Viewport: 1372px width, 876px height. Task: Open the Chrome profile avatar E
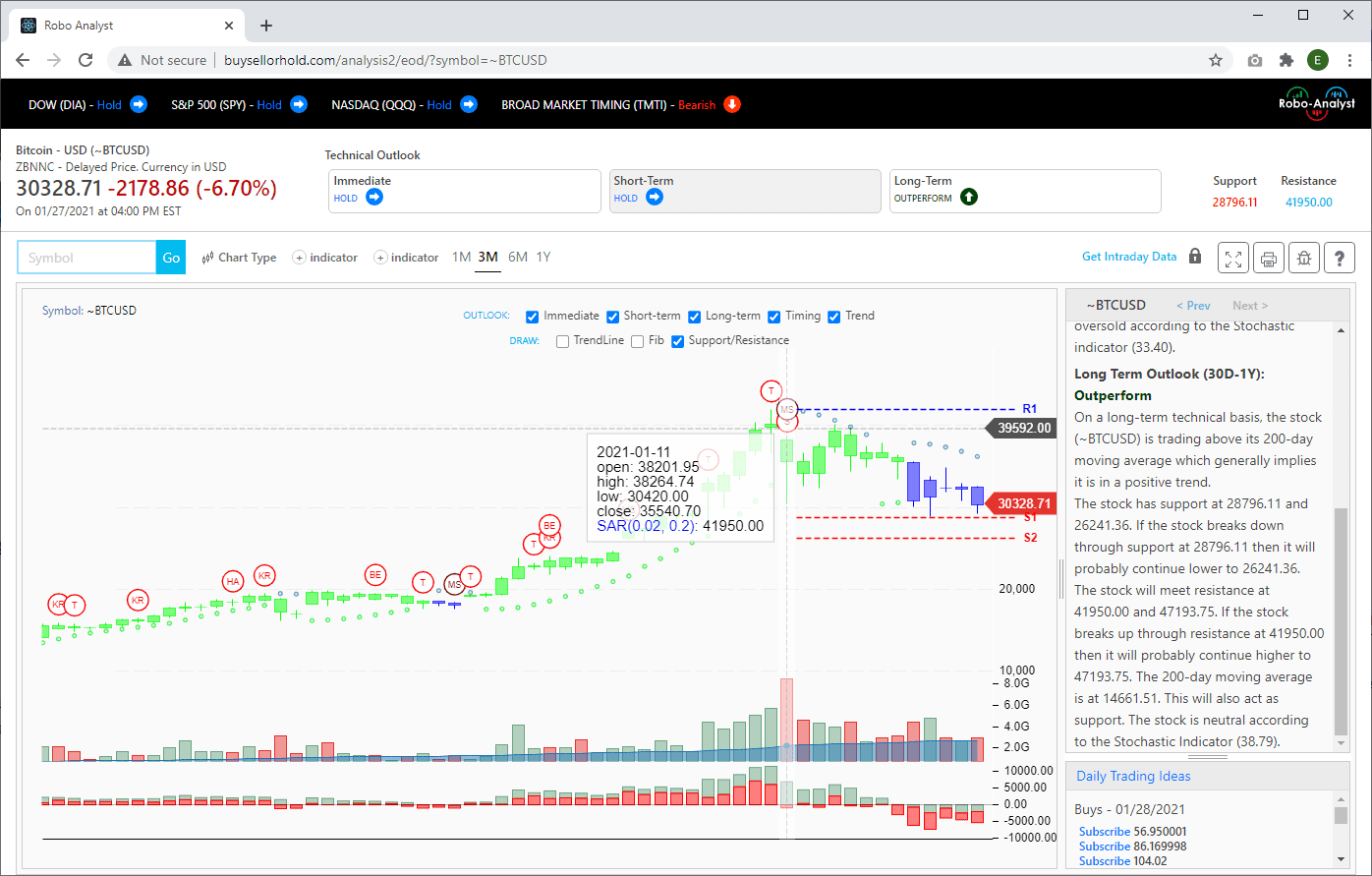1318,60
